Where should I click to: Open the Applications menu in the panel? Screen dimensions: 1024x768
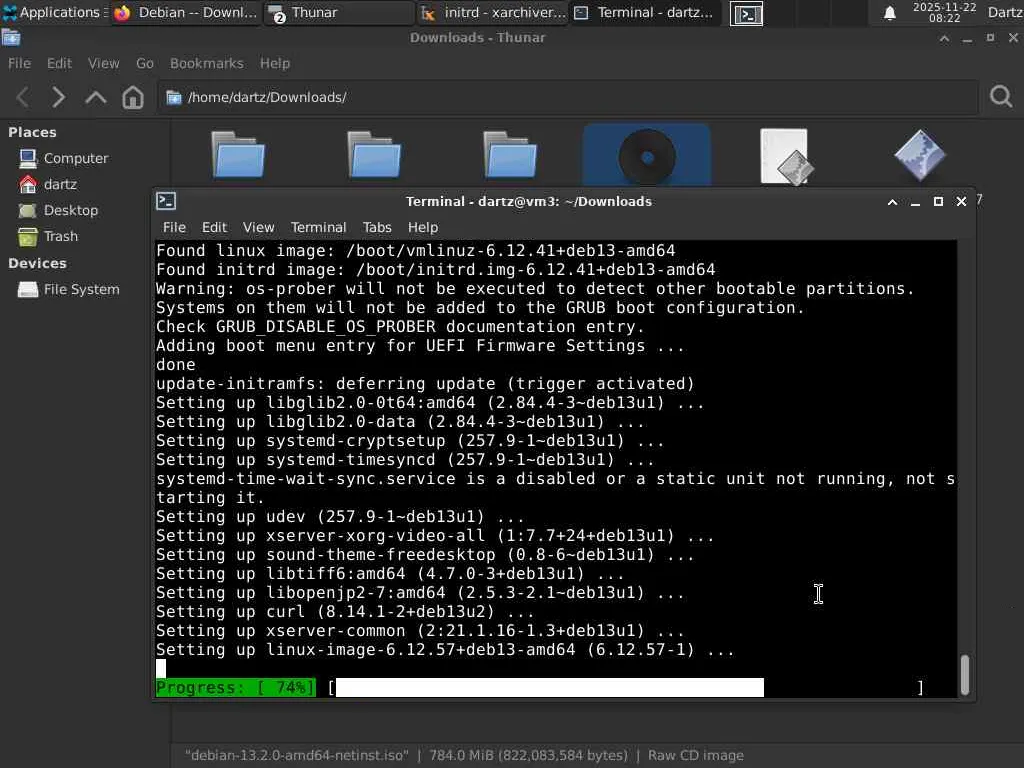click(x=52, y=12)
